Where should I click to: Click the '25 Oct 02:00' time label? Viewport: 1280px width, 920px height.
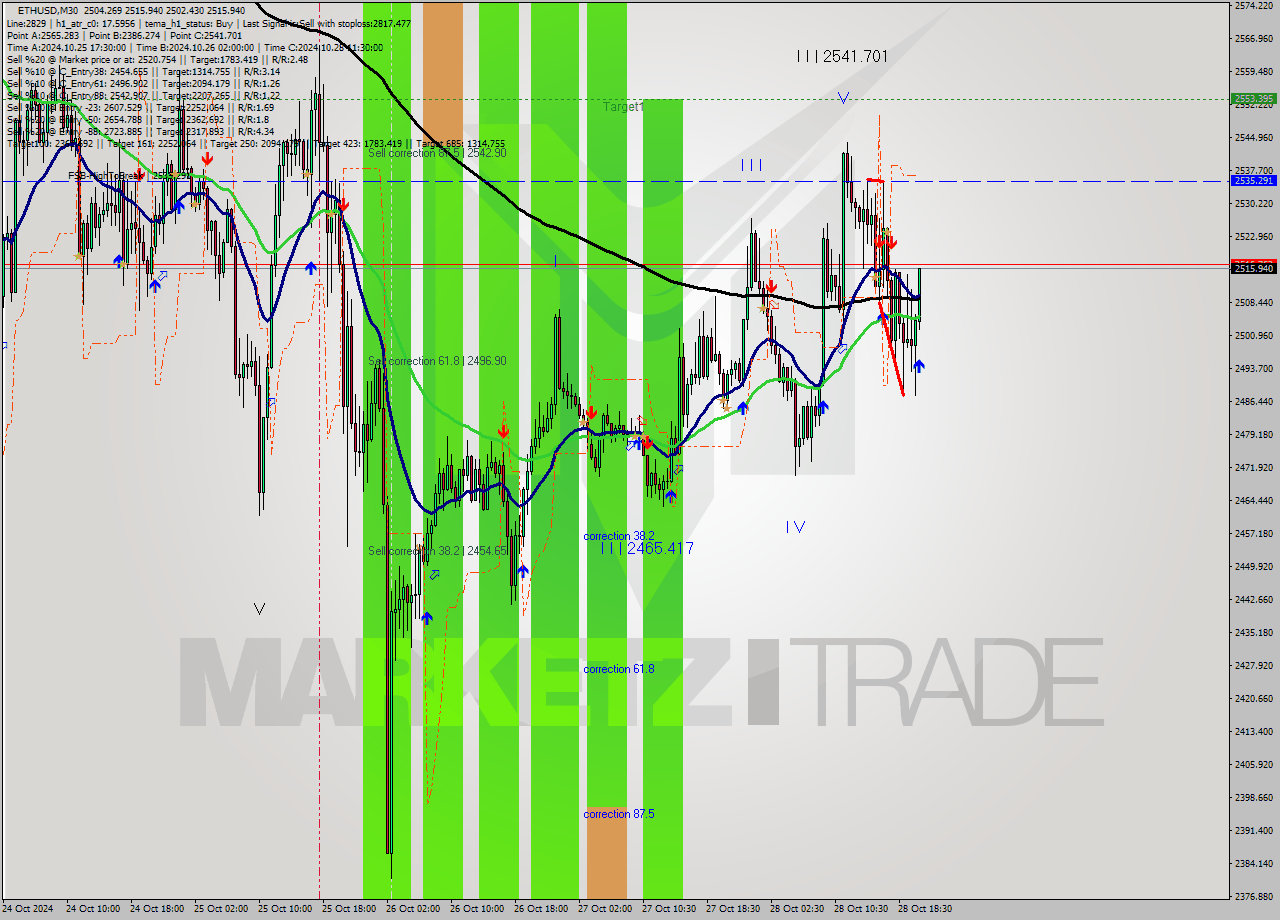[x=221, y=909]
